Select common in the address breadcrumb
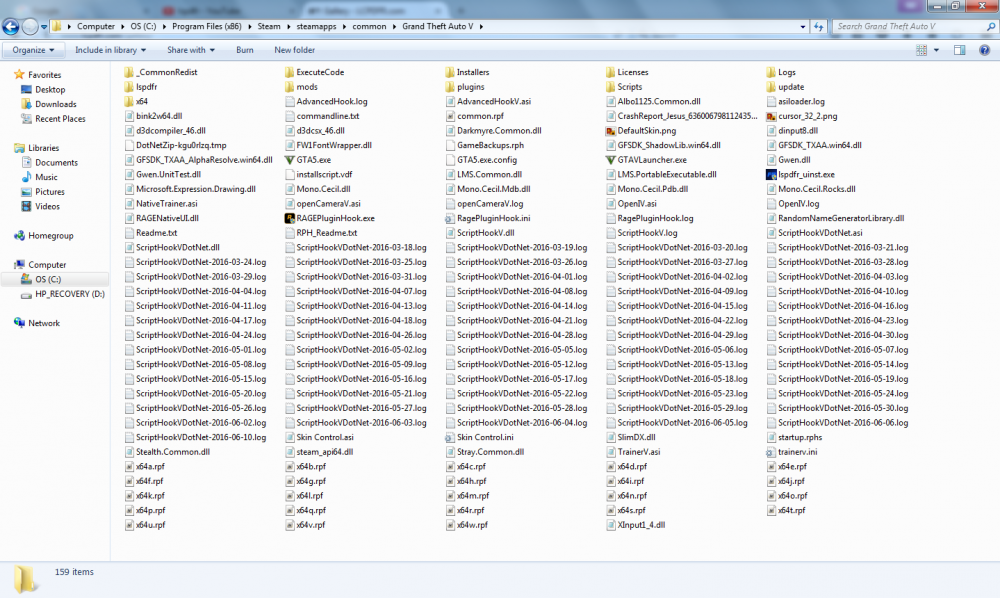The width and height of the screenshot is (1000, 598). (369, 26)
